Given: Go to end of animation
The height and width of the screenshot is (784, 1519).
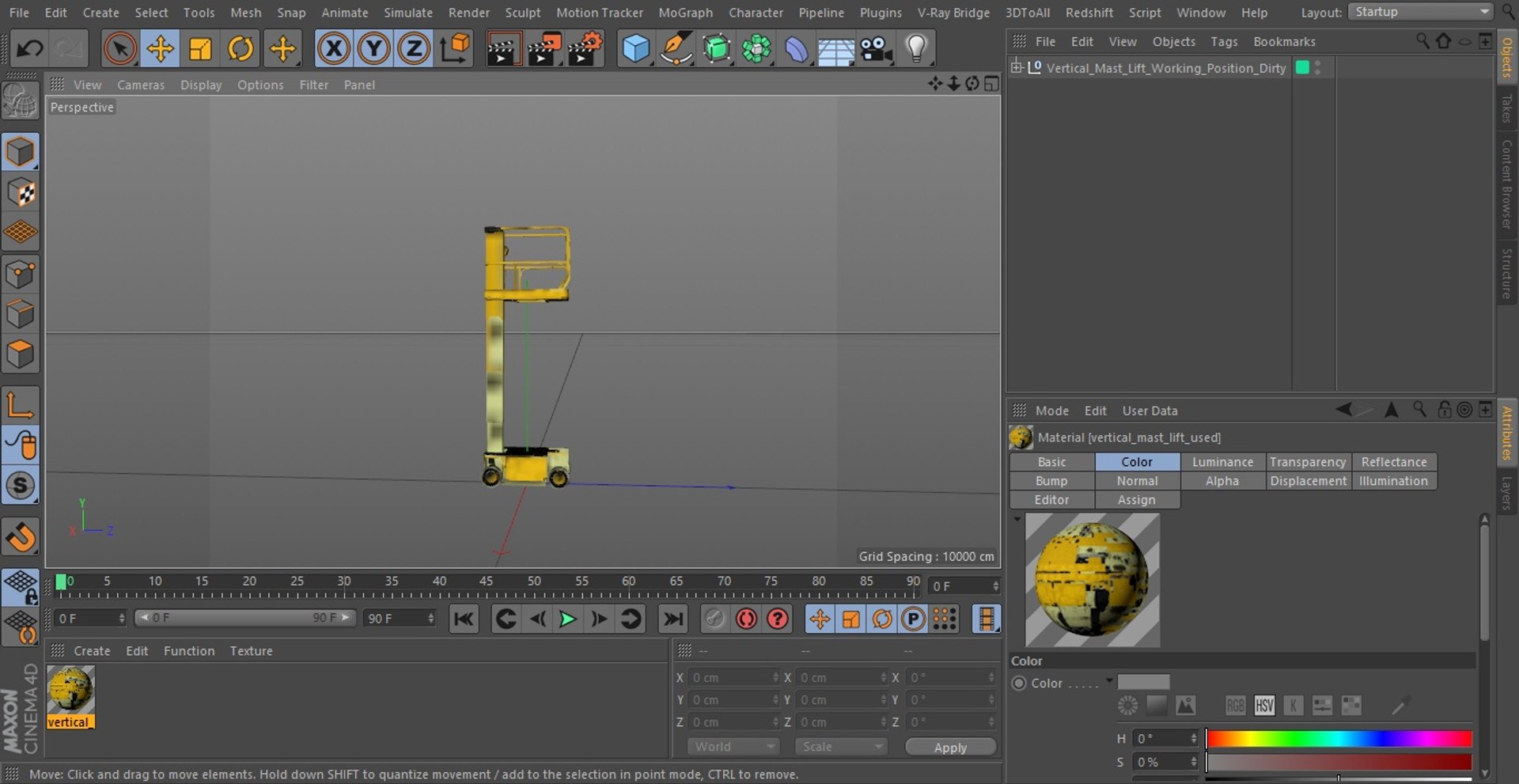Looking at the screenshot, I should (673, 619).
